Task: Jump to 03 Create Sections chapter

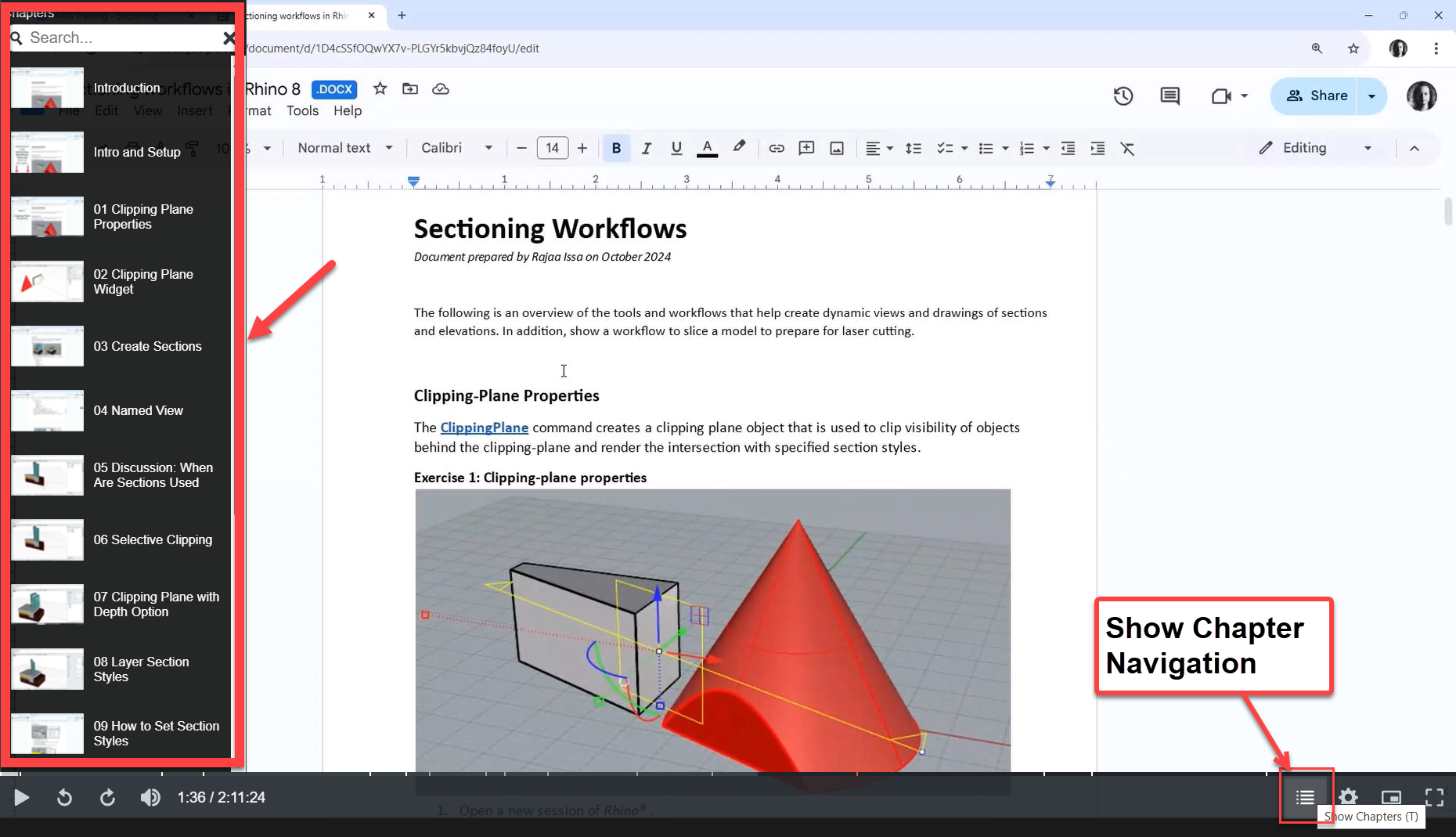Action: tap(147, 346)
